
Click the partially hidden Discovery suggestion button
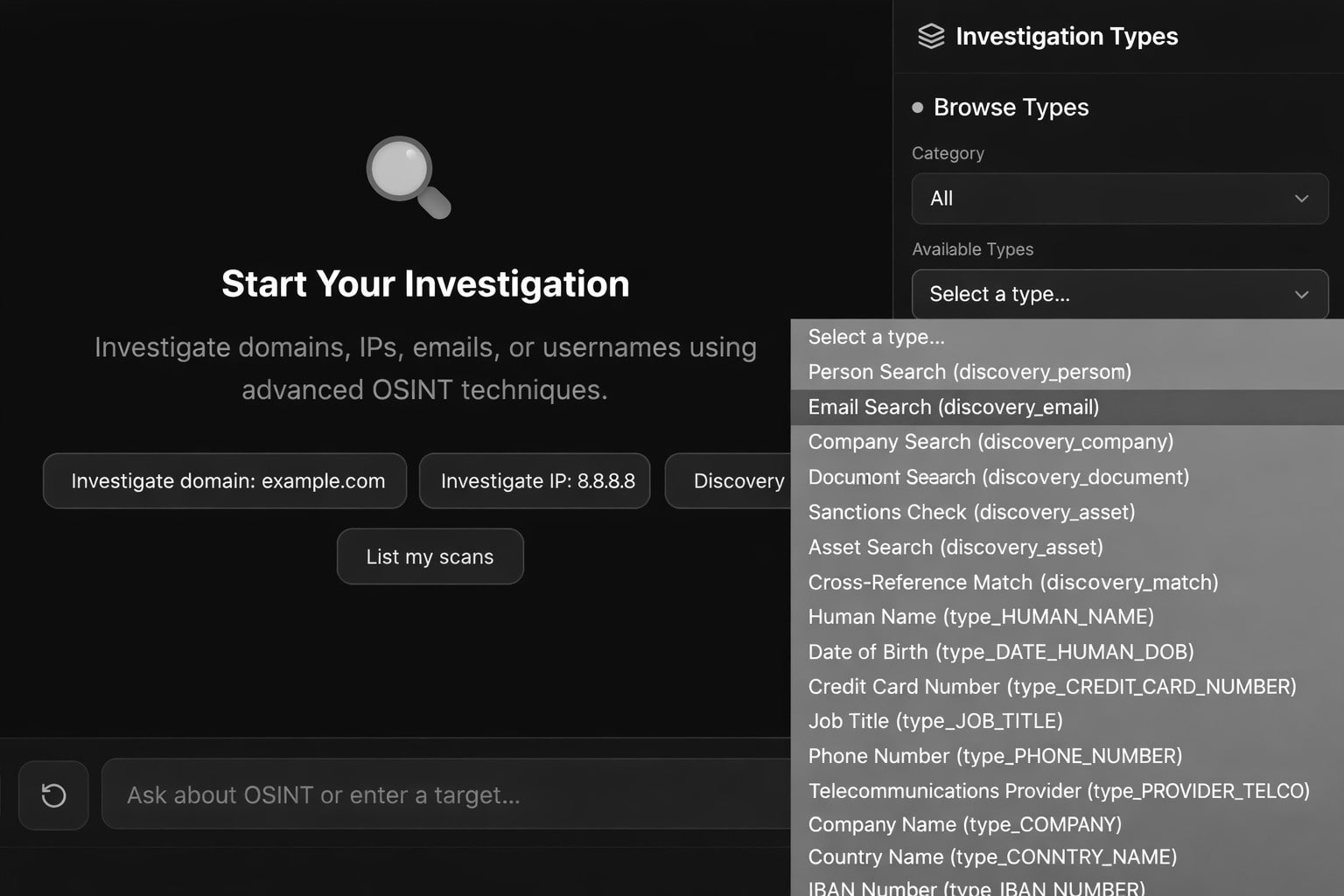tap(728, 481)
